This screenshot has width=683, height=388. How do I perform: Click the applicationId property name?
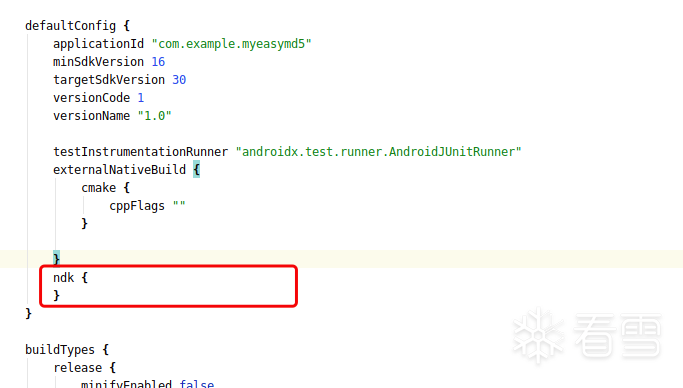click(98, 44)
